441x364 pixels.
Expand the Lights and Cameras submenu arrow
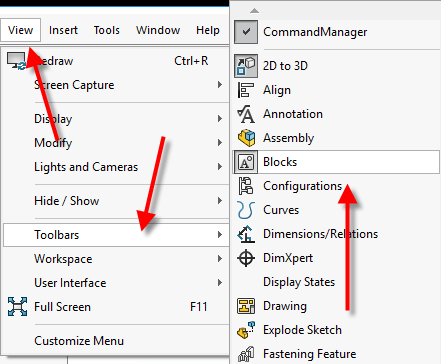click(x=220, y=167)
